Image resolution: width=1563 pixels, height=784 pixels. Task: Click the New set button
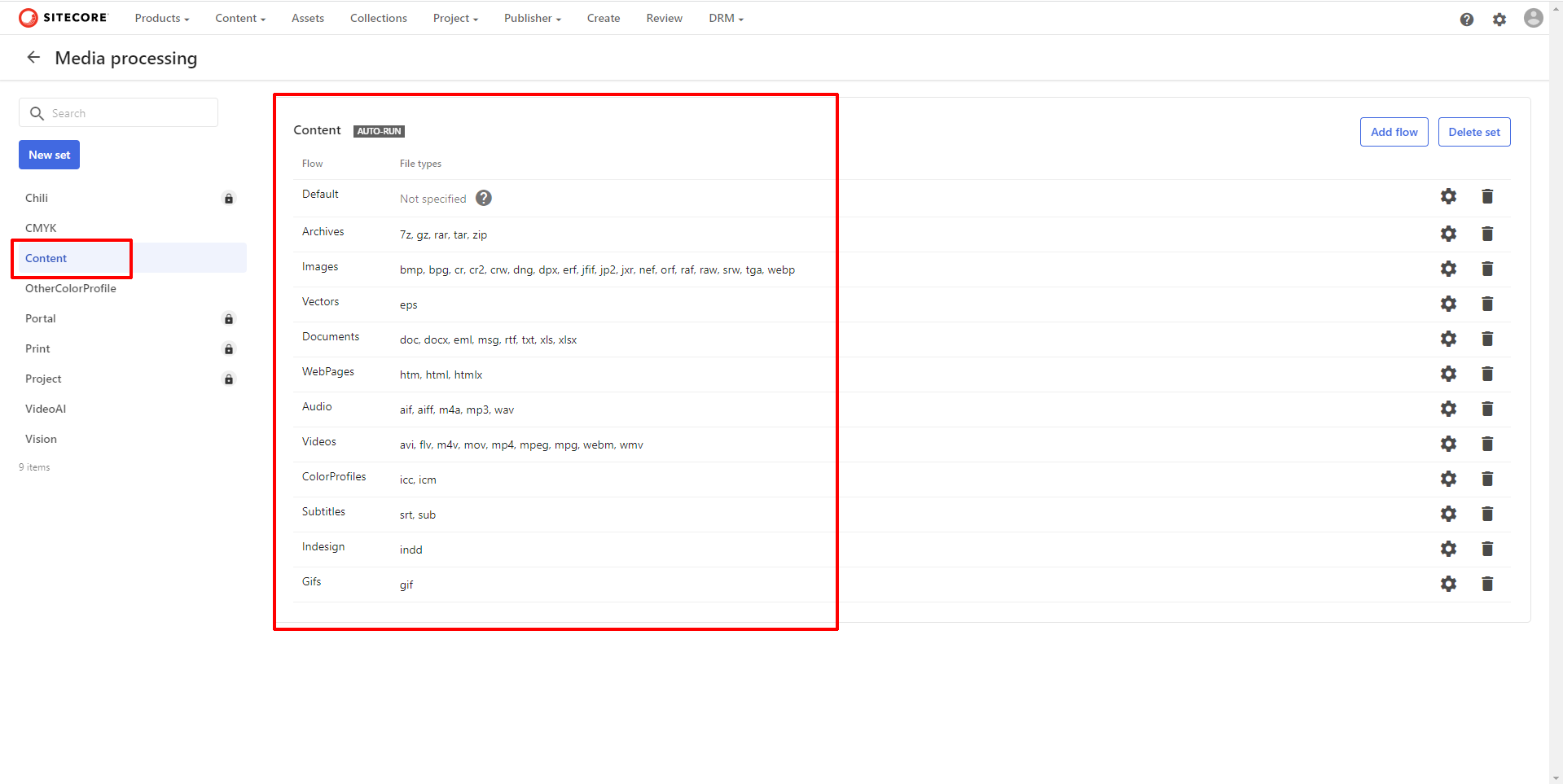tap(50, 155)
